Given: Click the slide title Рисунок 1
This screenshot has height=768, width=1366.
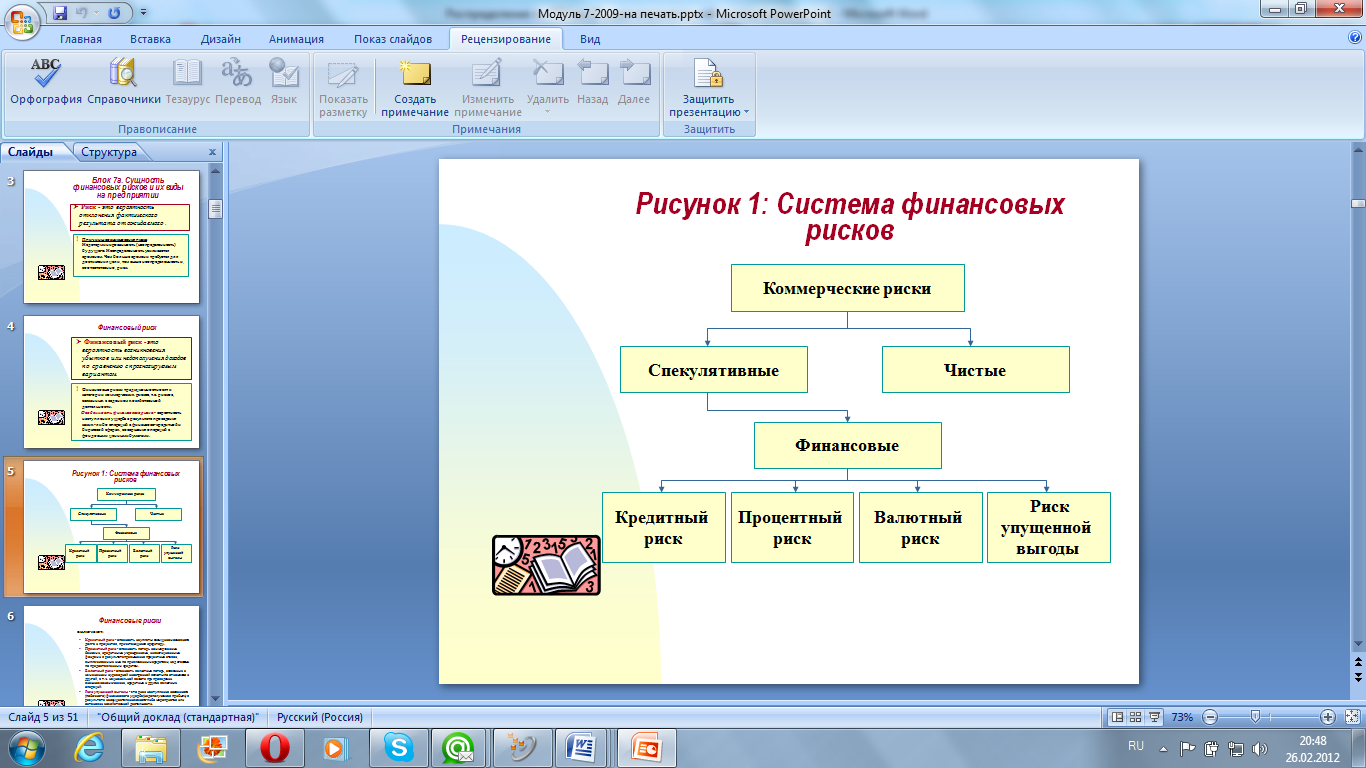Looking at the screenshot, I should click(849, 217).
